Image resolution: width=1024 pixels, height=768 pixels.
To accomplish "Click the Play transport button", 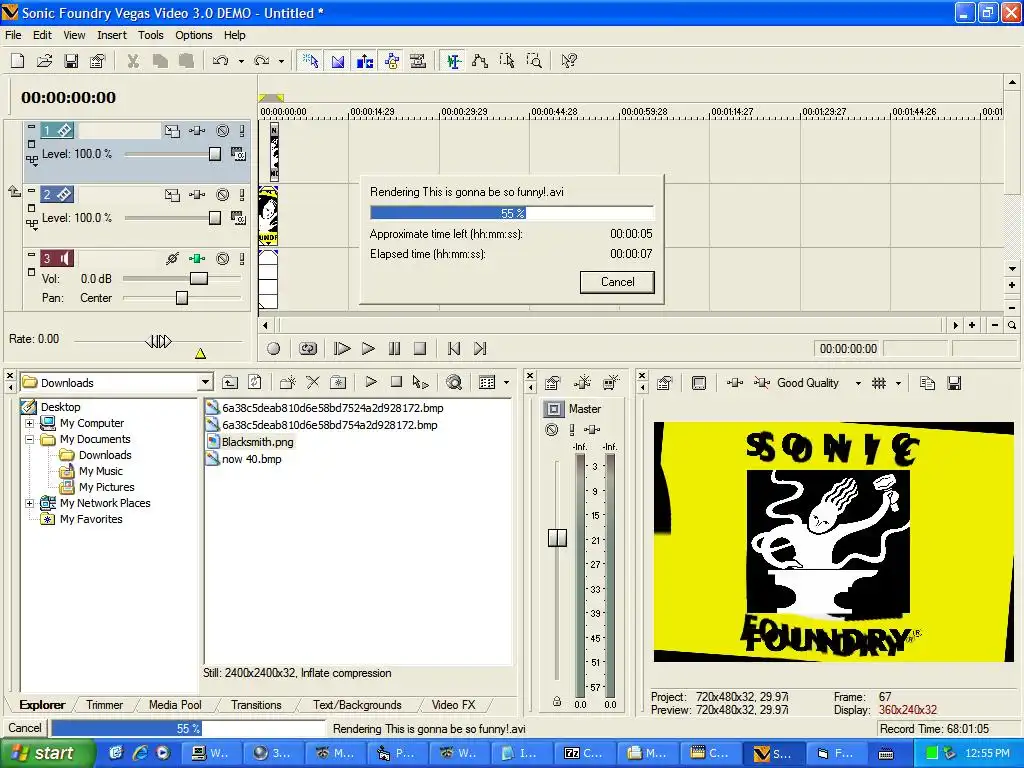I will (368, 349).
